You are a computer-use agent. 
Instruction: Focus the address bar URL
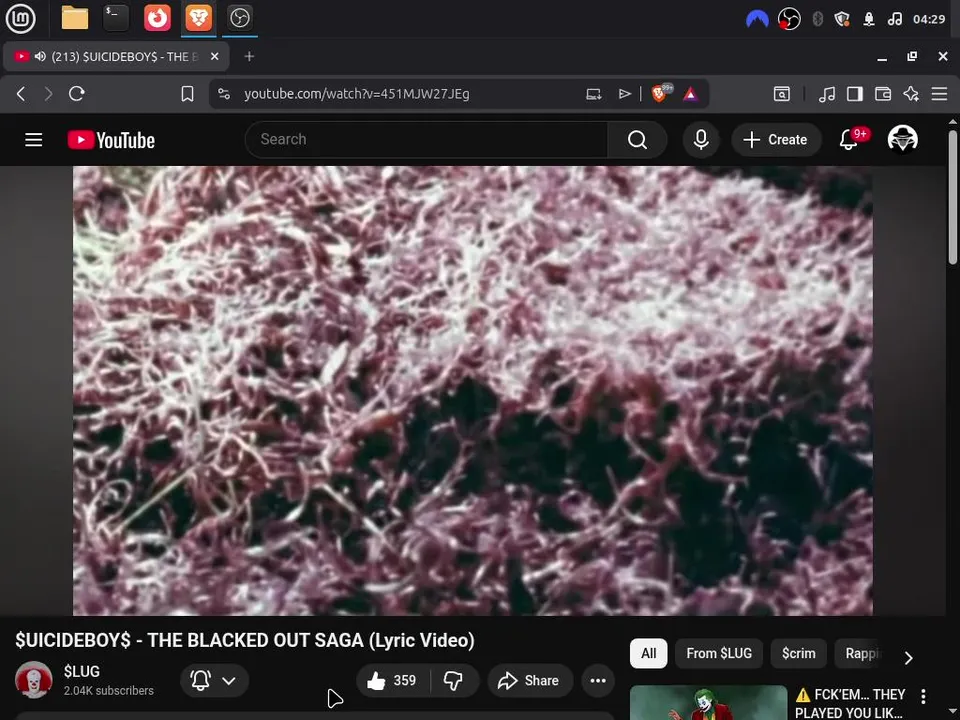point(356,94)
